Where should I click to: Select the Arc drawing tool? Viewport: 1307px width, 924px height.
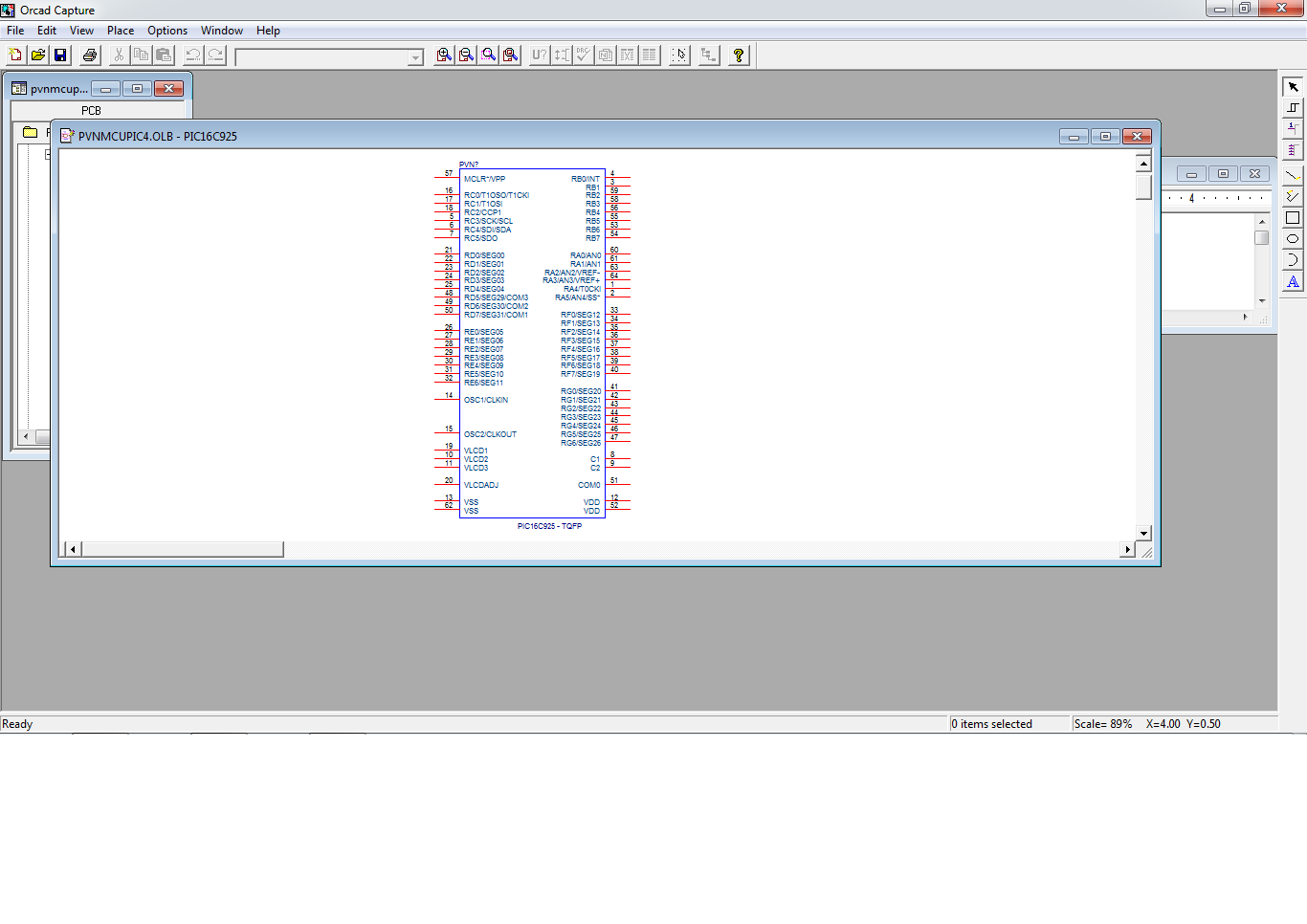[x=1293, y=260]
